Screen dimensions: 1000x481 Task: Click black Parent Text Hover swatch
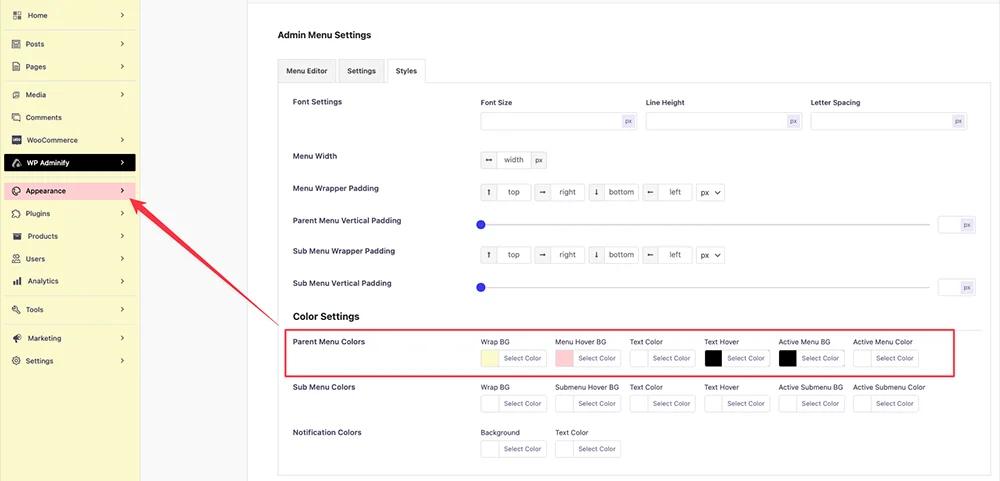click(713, 359)
